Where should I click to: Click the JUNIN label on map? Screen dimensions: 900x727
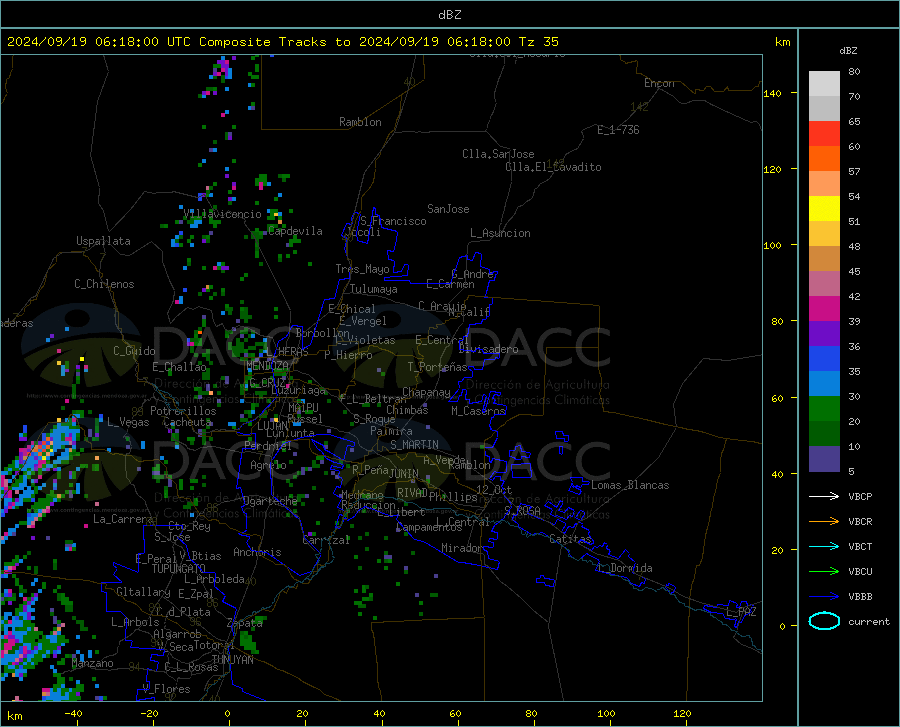[404, 474]
